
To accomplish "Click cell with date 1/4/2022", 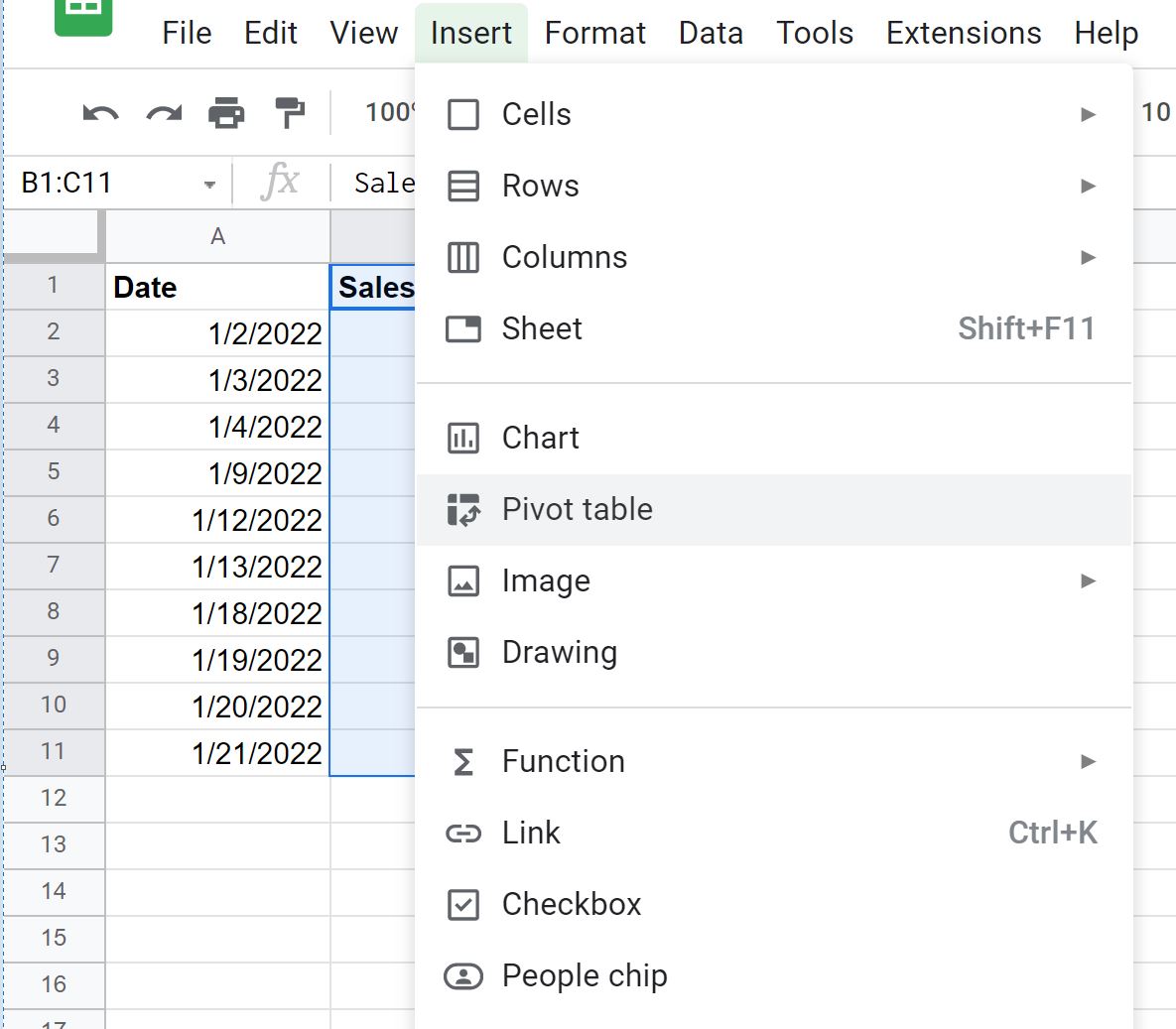I will tap(217, 426).
